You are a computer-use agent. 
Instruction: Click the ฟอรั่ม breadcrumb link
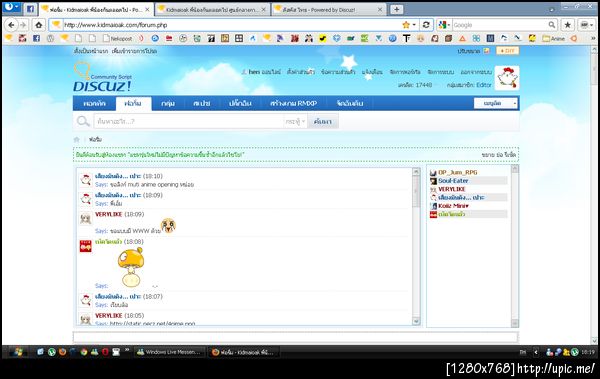95,139
